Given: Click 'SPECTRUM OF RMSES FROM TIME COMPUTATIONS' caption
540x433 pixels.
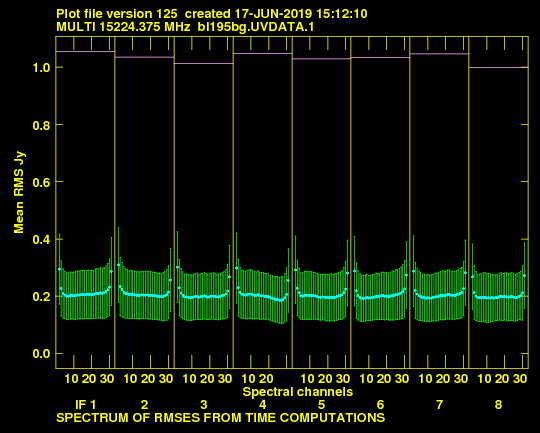Looking at the screenshot, I should coord(220,417).
